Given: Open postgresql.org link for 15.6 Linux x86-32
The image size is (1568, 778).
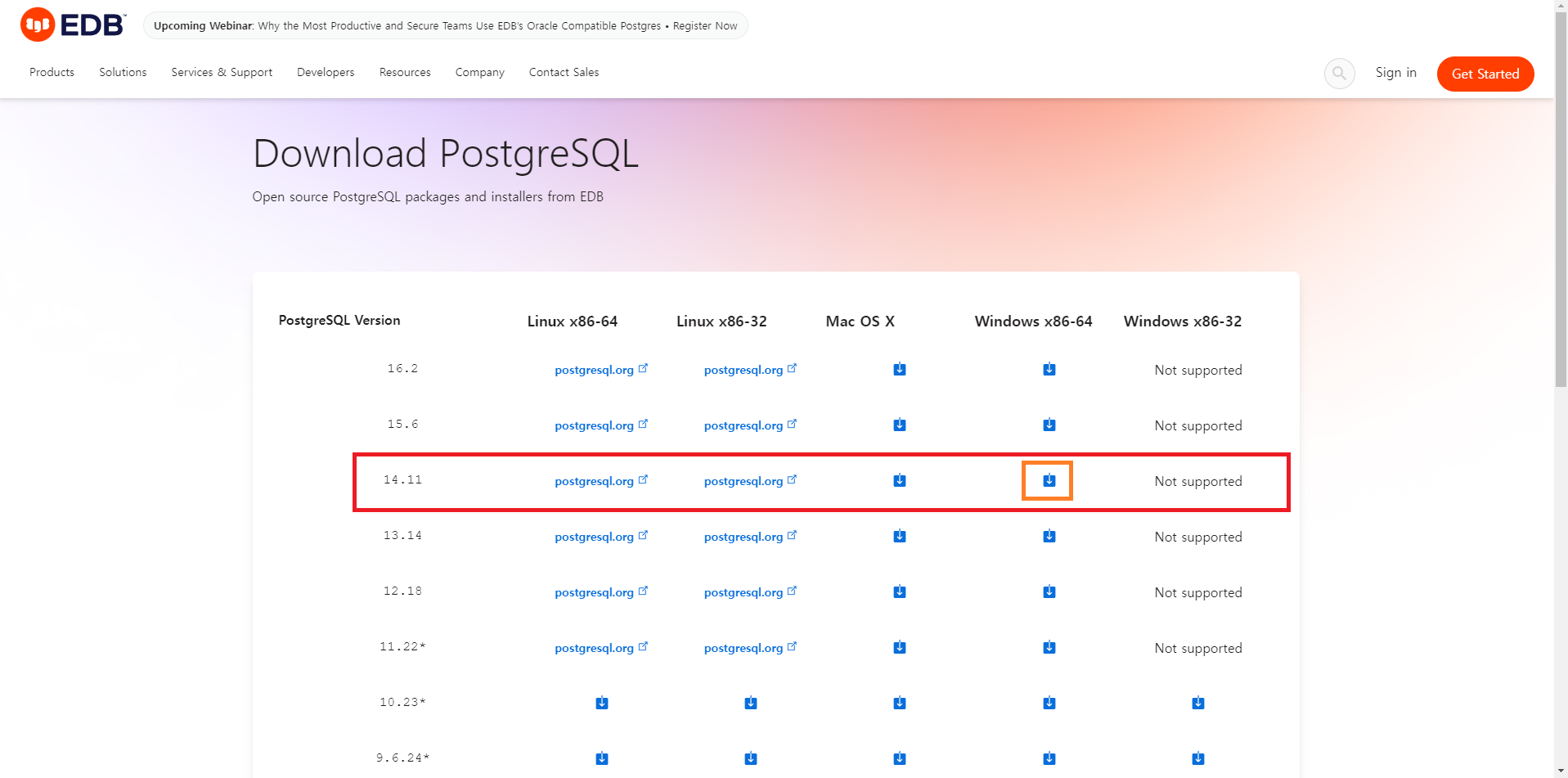Looking at the screenshot, I should click(x=750, y=425).
